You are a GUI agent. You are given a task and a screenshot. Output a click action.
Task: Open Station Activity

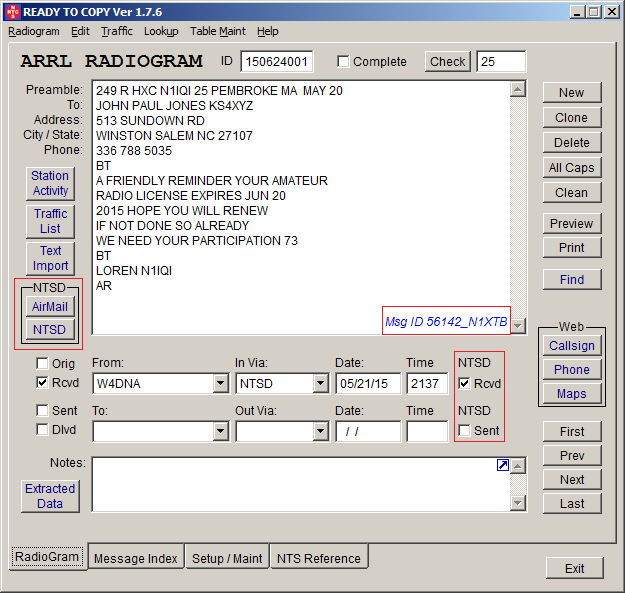click(50, 183)
